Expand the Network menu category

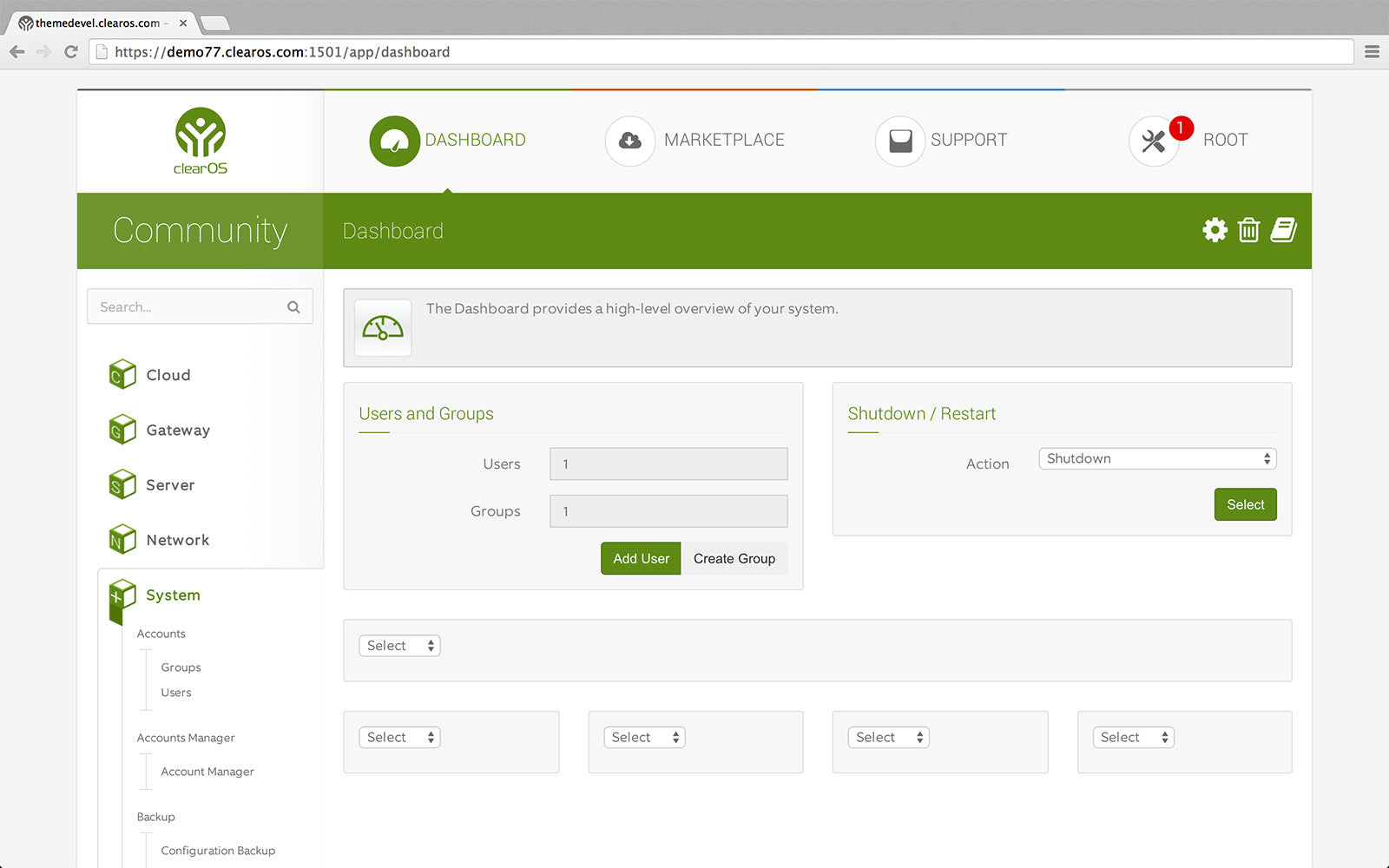tap(178, 540)
